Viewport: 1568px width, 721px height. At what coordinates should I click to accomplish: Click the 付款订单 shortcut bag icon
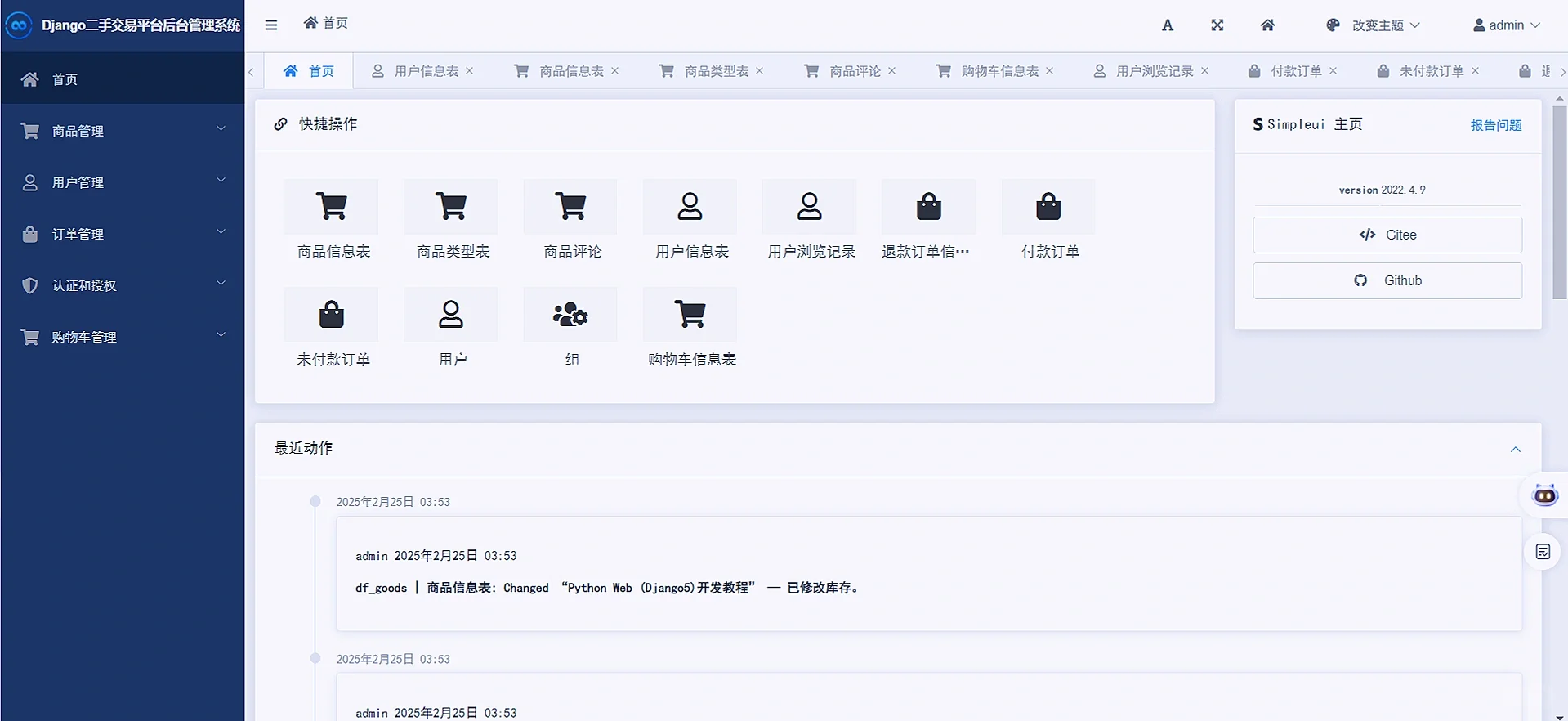(1048, 206)
